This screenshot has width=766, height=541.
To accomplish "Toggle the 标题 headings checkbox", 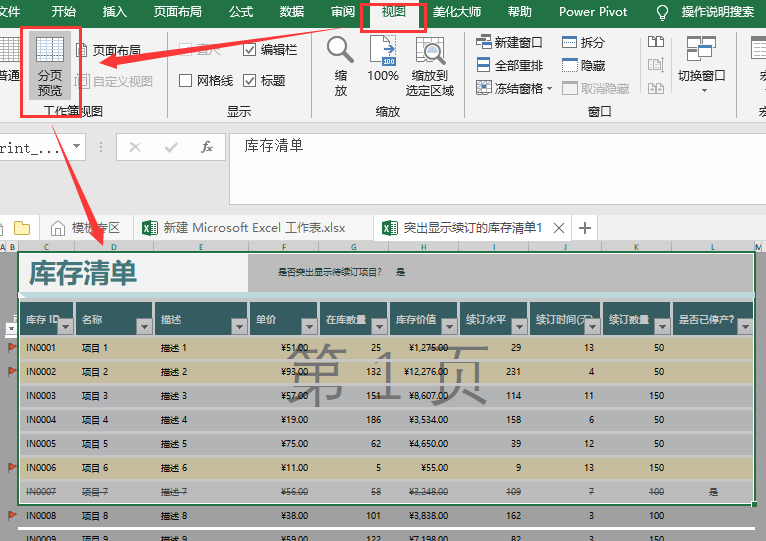I will pyautogui.click(x=249, y=81).
